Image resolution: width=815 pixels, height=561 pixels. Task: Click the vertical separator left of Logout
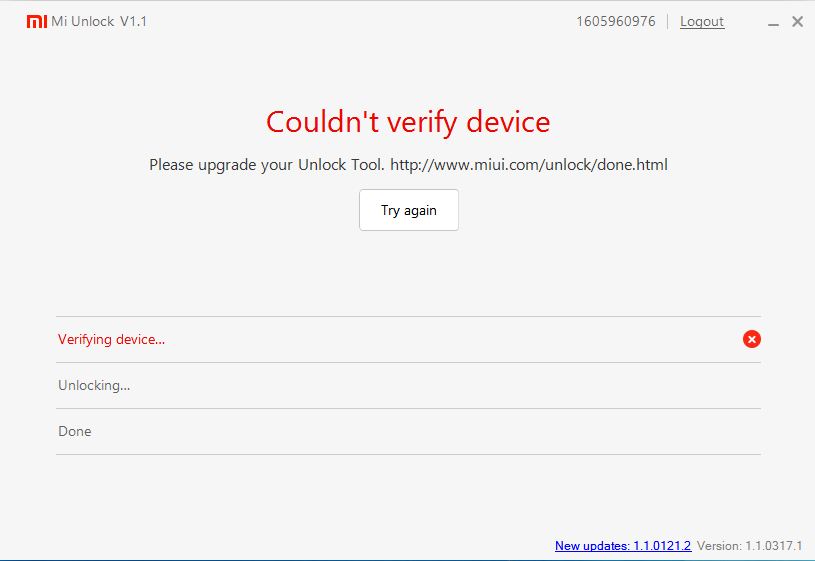(x=668, y=22)
